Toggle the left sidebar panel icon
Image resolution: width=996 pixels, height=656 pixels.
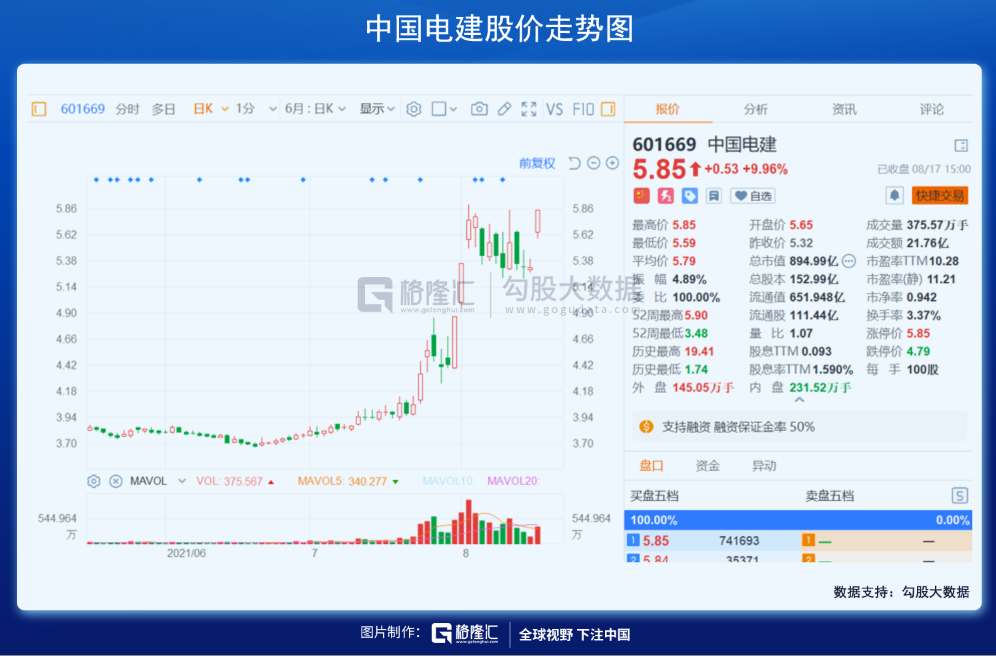coord(39,109)
